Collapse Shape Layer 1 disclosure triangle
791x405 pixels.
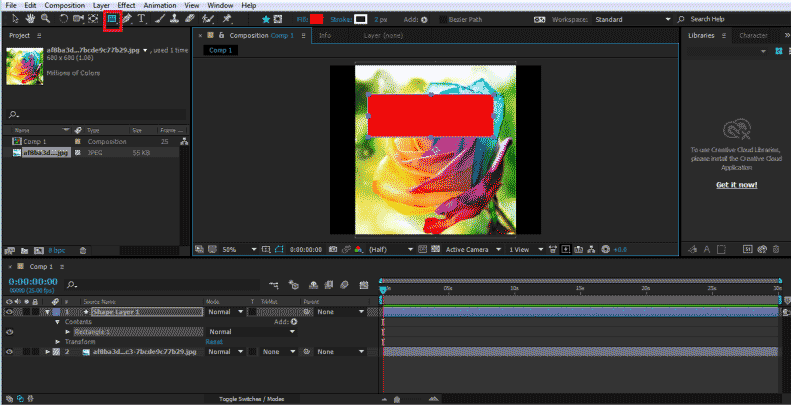pos(47,312)
